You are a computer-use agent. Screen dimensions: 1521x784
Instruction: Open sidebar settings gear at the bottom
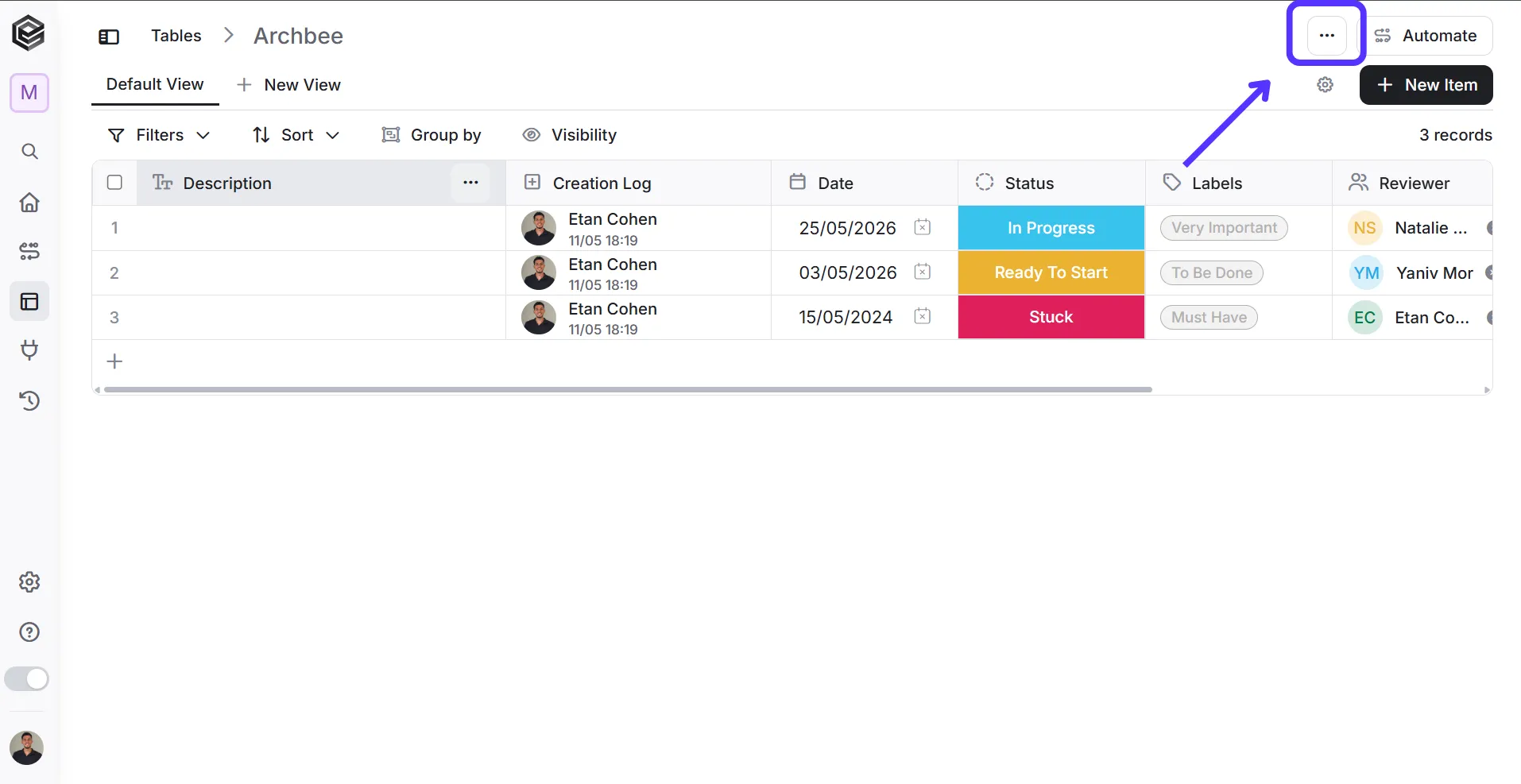point(29,582)
